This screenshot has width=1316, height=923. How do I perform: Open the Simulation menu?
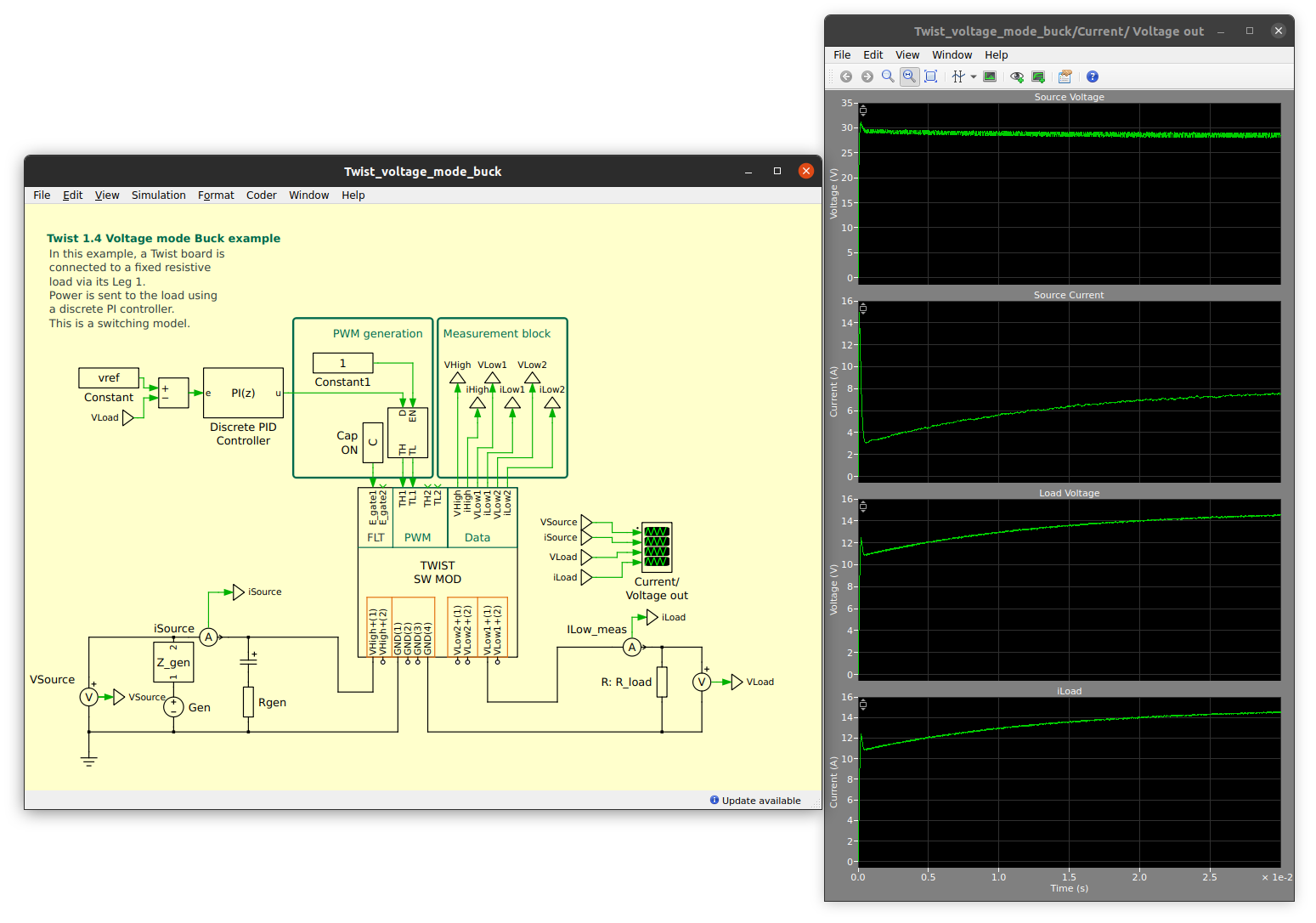159,195
